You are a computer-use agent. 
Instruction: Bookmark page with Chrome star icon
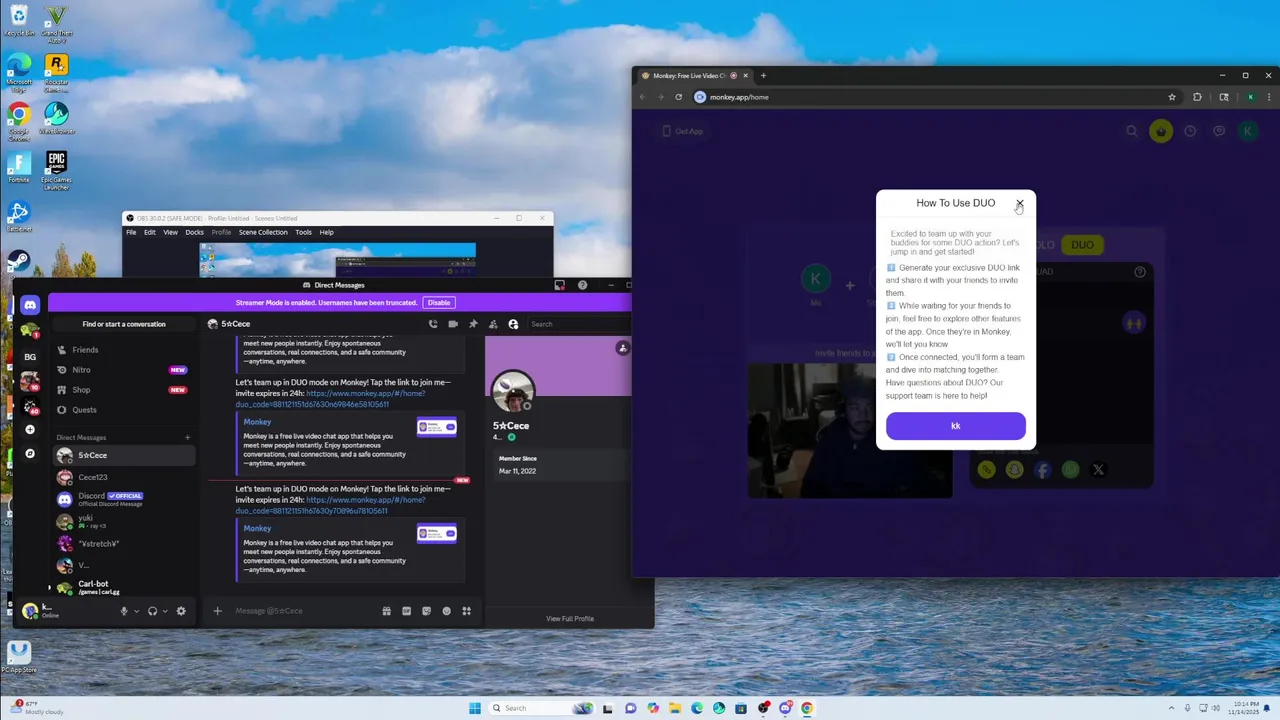coord(1172,97)
